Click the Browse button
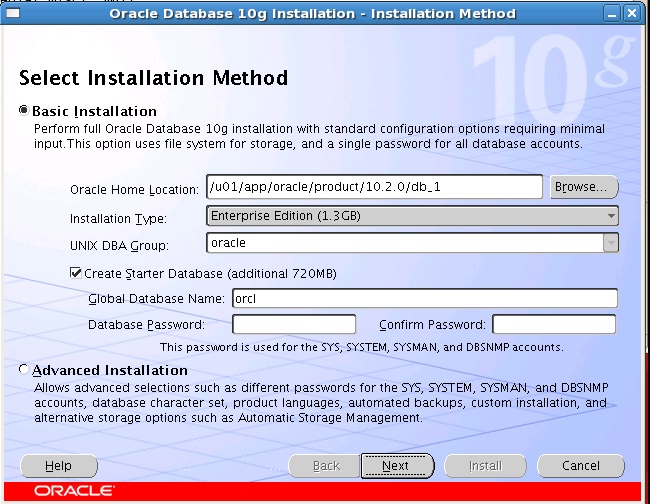This screenshot has width=650, height=504. pos(584,187)
